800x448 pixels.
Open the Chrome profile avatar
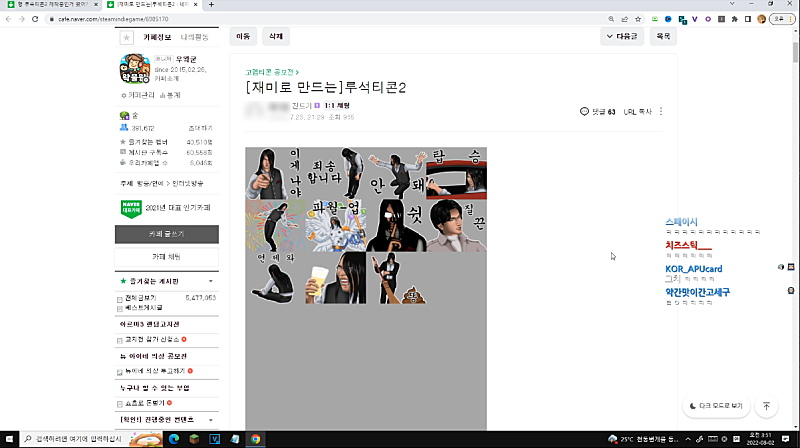click(x=761, y=19)
